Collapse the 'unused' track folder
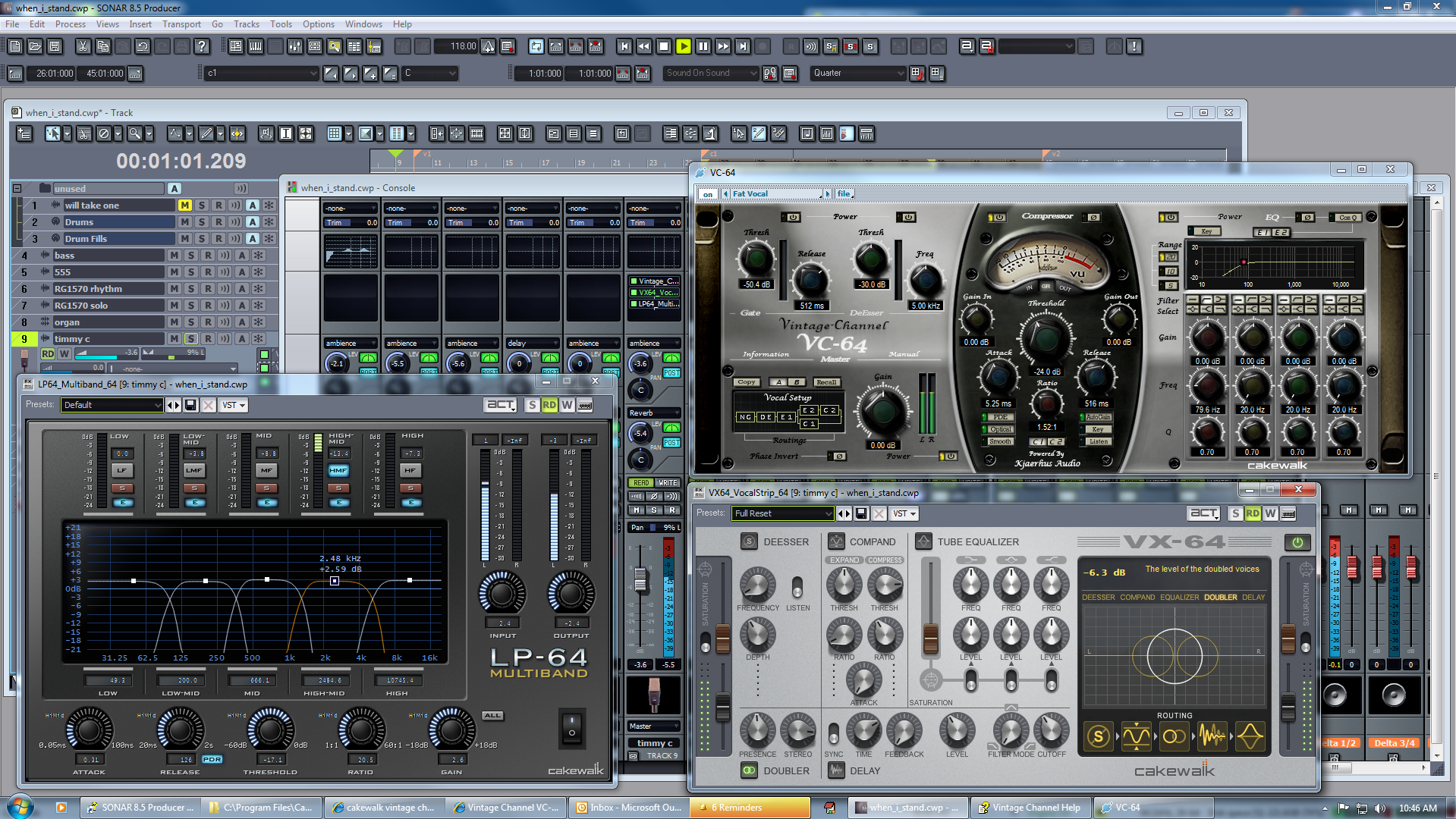 [x=17, y=189]
